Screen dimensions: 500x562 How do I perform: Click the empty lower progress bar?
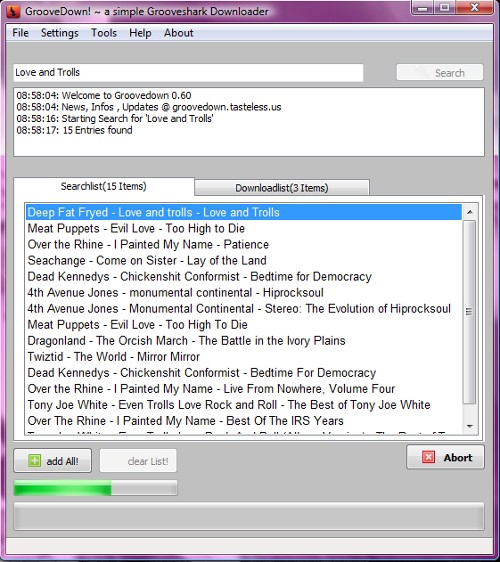(x=249, y=517)
